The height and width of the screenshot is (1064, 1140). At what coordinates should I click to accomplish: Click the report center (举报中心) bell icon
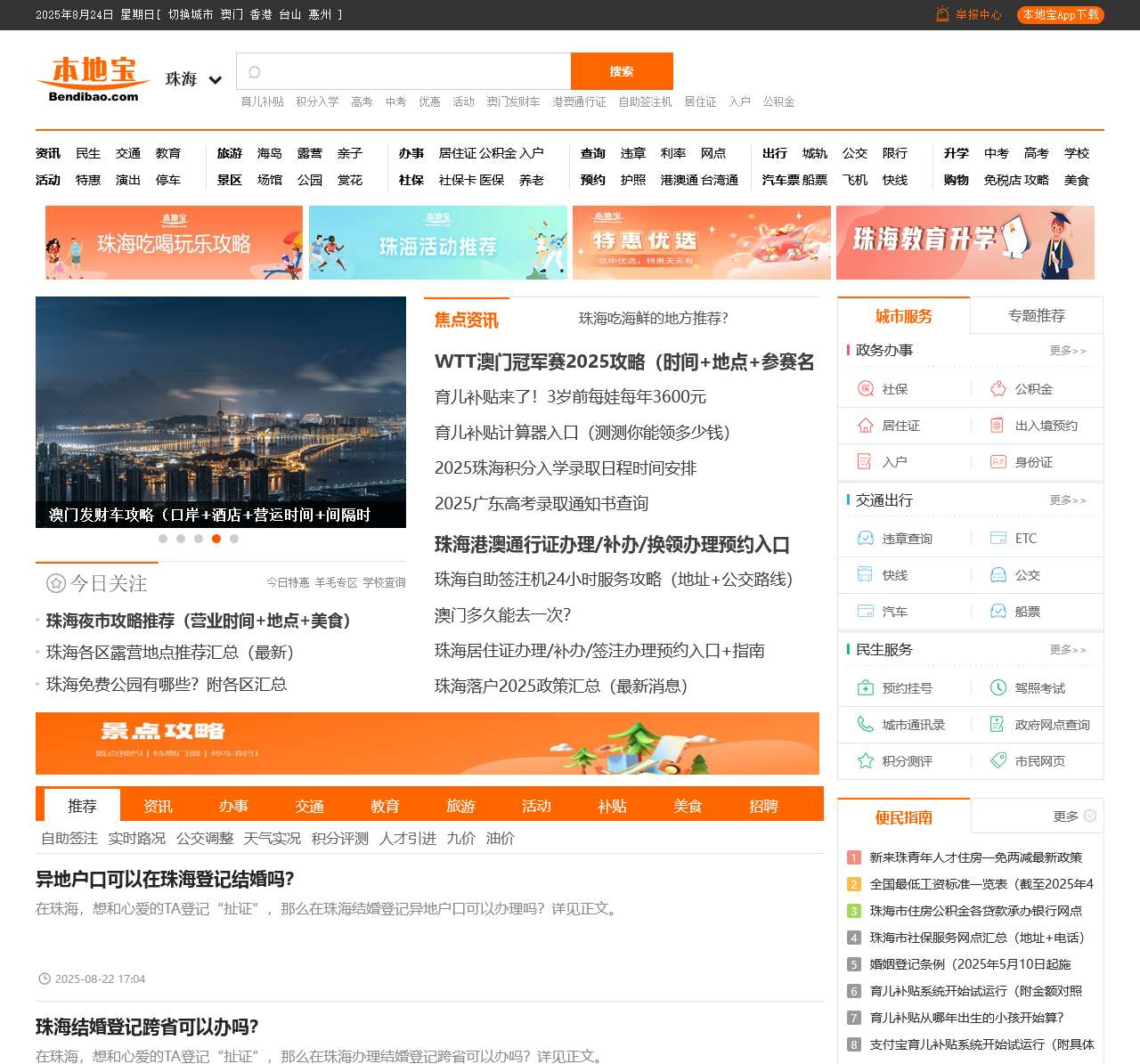(x=942, y=14)
